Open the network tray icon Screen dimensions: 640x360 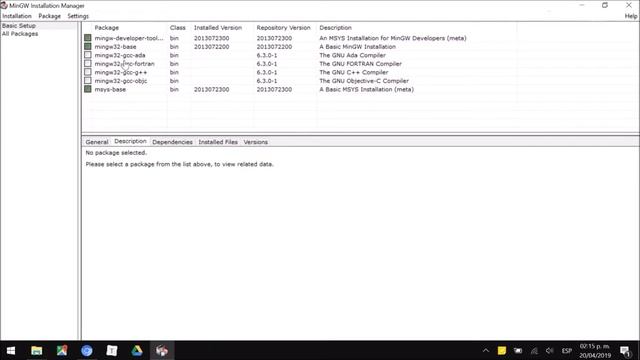coord(534,351)
